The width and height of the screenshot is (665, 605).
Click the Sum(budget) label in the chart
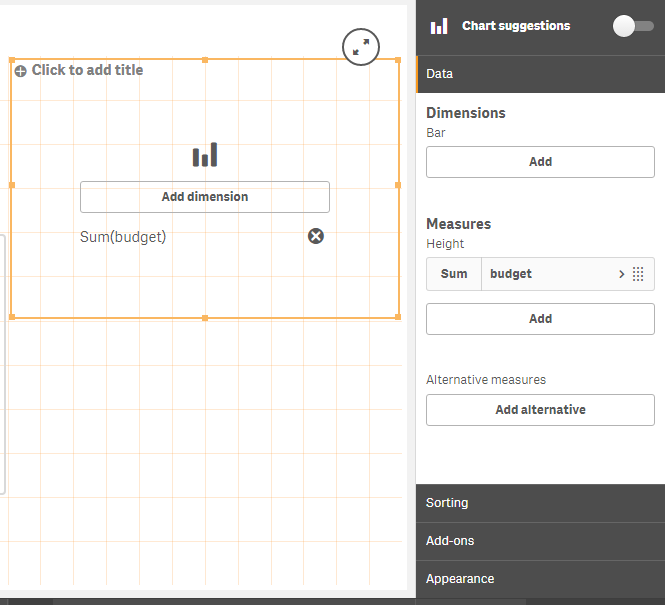123,237
